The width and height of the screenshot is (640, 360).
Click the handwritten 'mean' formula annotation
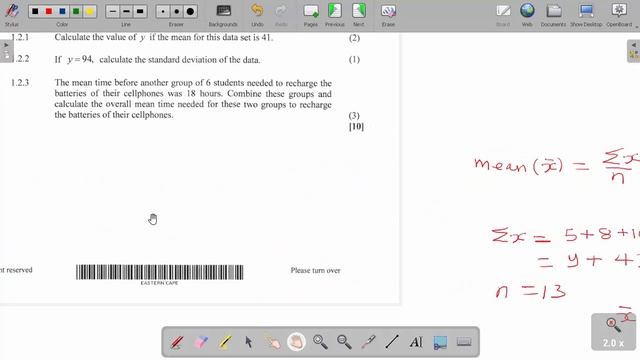click(x=557, y=165)
